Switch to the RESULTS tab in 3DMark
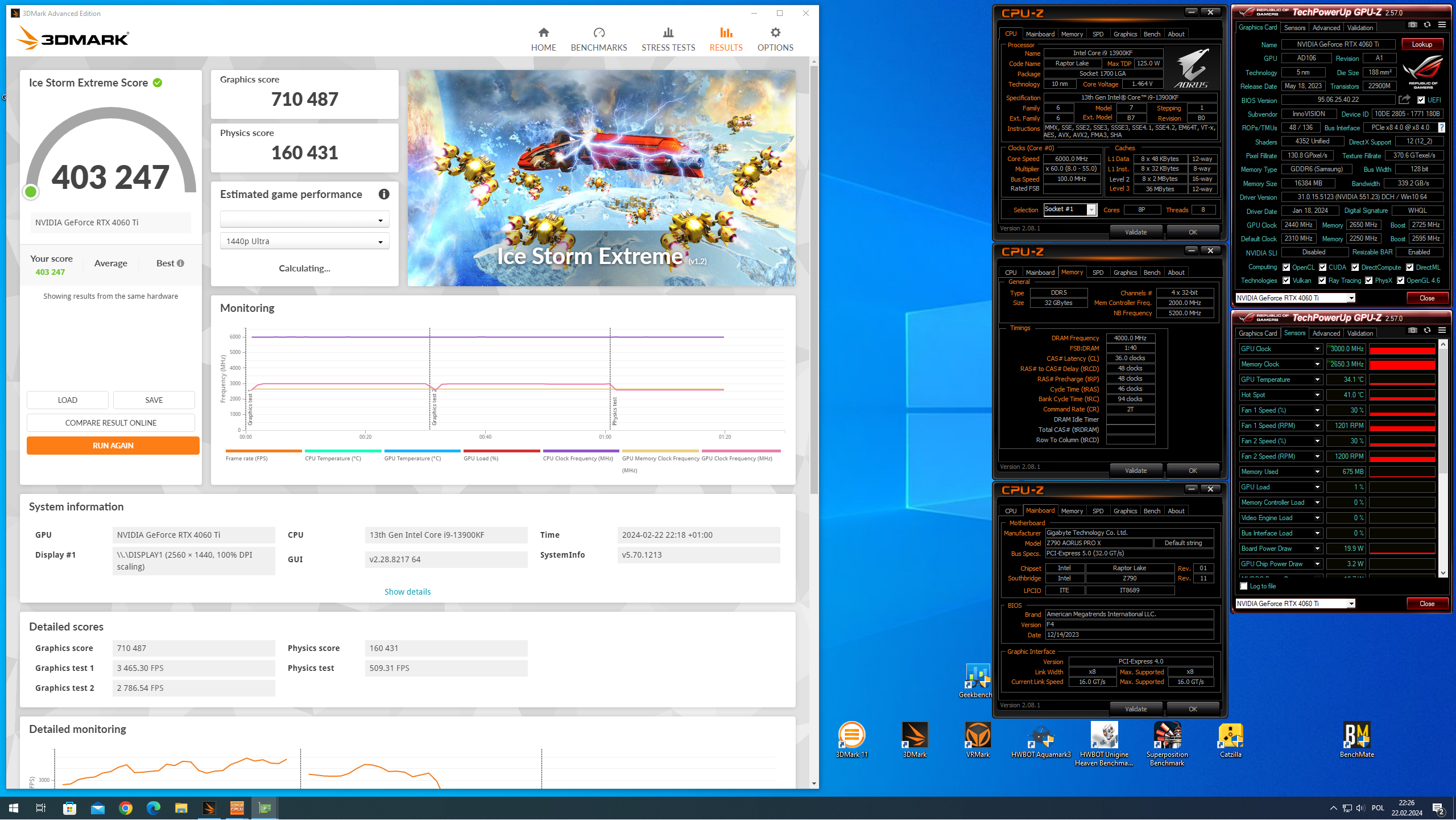The image size is (1456, 820). tap(726, 39)
